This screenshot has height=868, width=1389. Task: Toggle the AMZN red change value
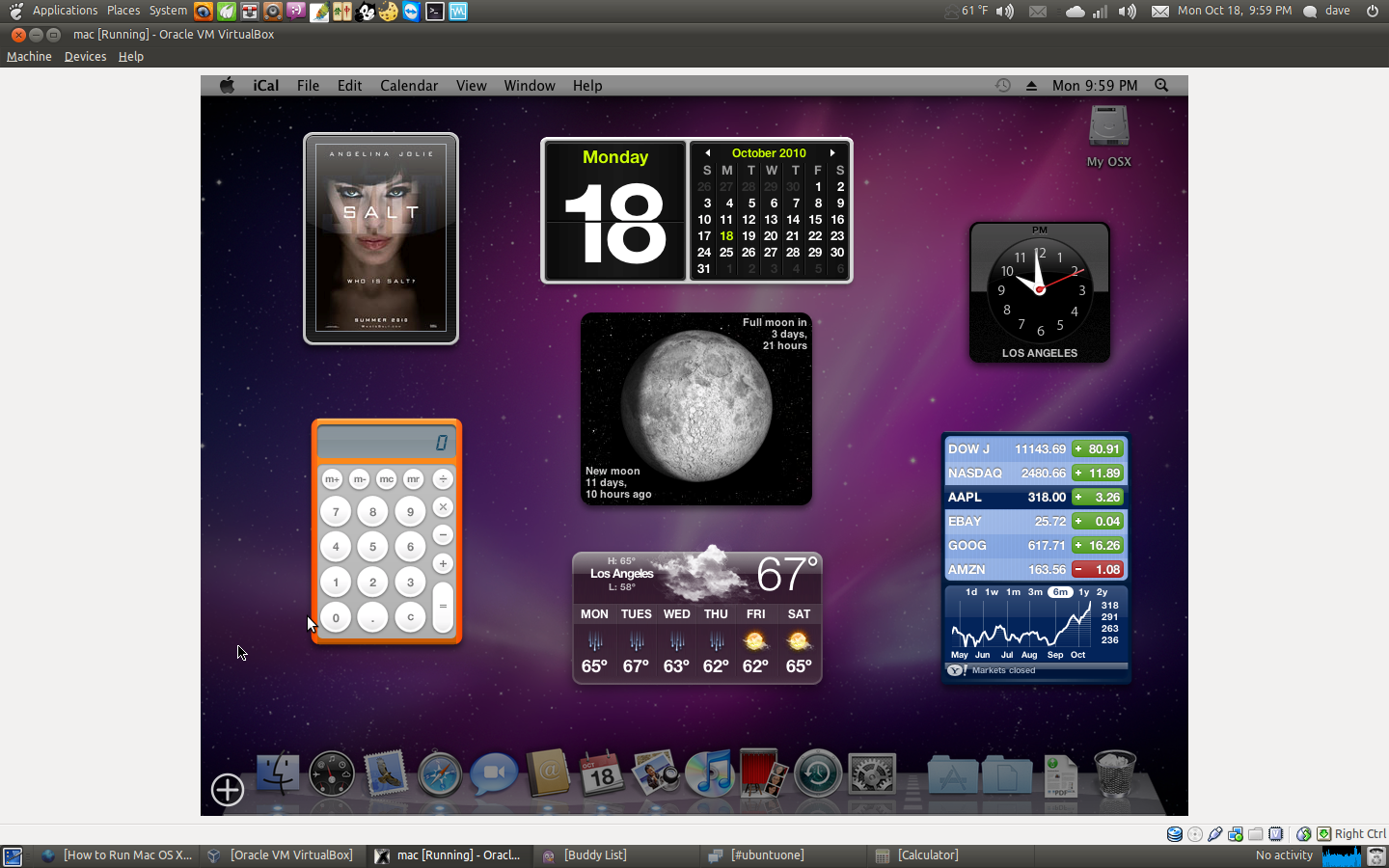(1098, 569)
